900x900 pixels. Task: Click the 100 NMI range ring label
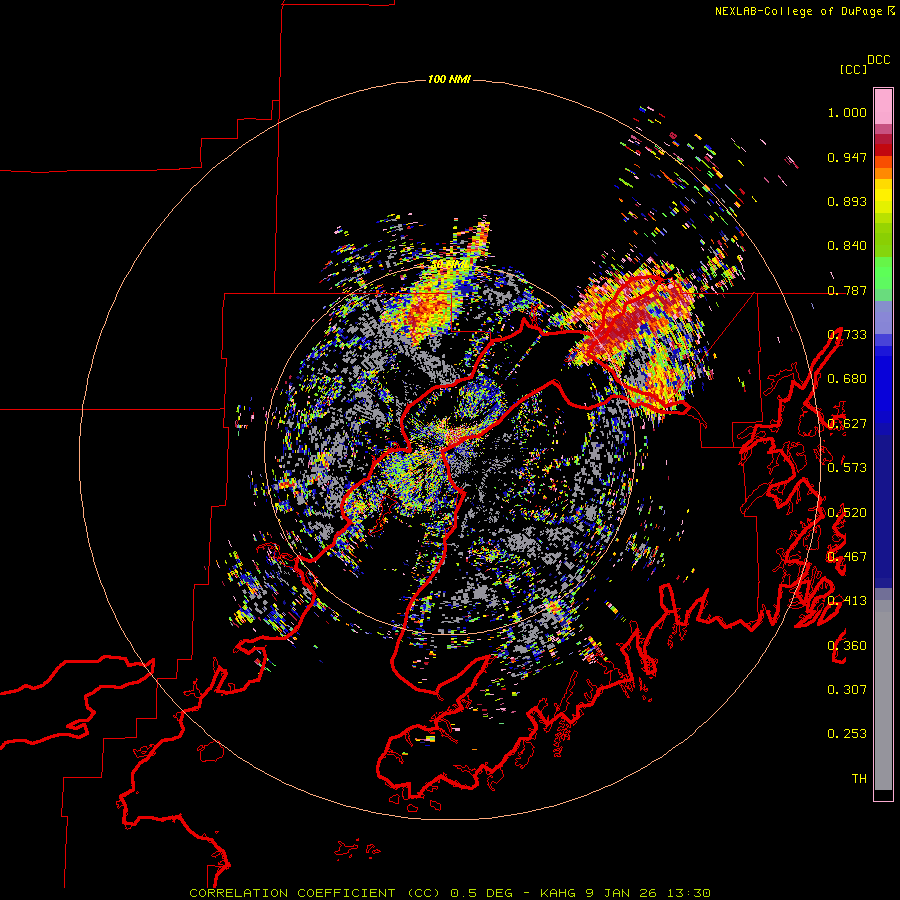click(449, 79)
